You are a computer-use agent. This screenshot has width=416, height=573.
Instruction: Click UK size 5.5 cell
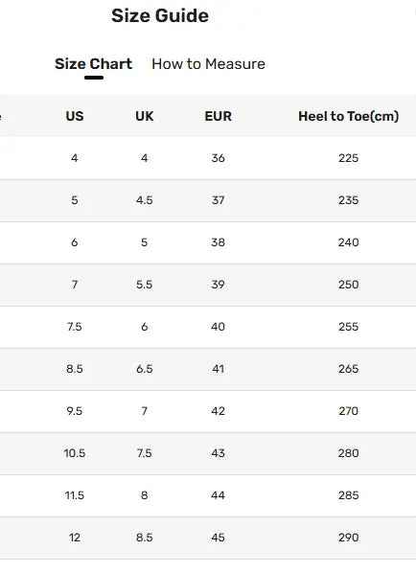coord(144,285)
